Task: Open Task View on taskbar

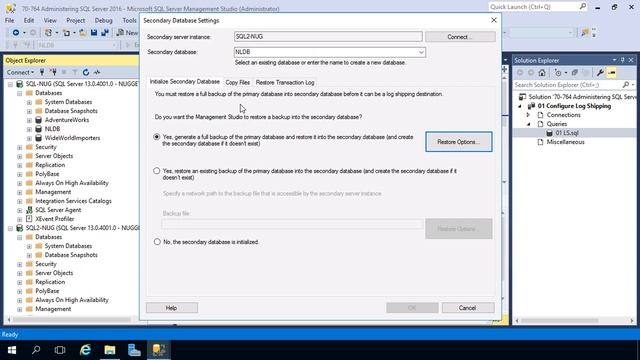Action: coord(60,350)
